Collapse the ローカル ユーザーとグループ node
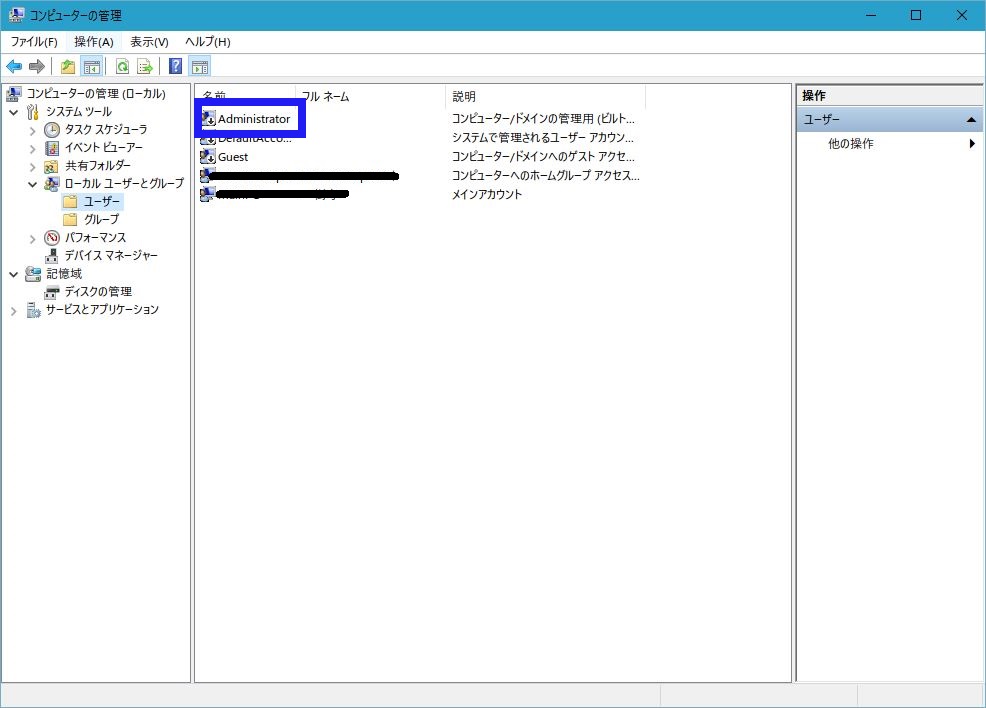The height and width of the screenshot is (708, 986). coord(32,185)
